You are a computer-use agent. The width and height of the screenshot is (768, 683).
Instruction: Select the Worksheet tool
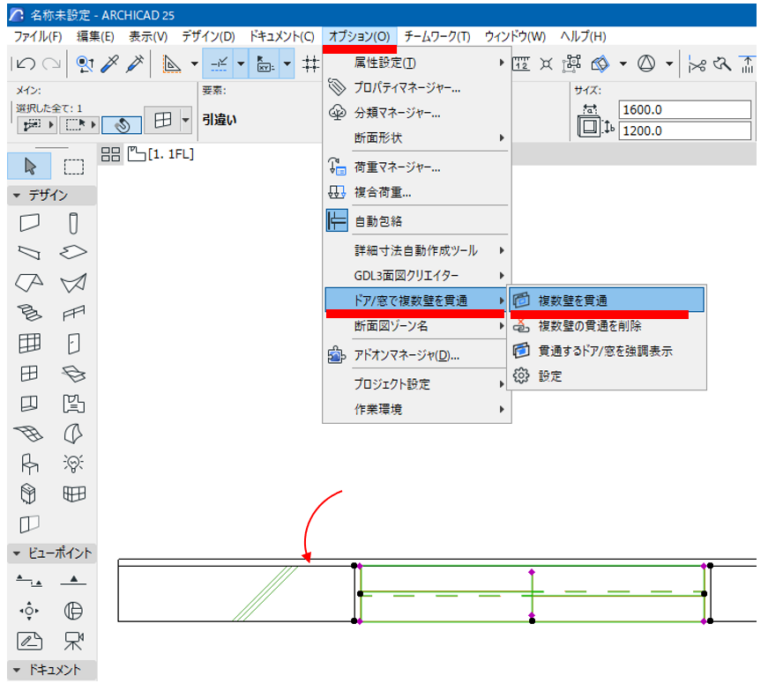[29, 640]
